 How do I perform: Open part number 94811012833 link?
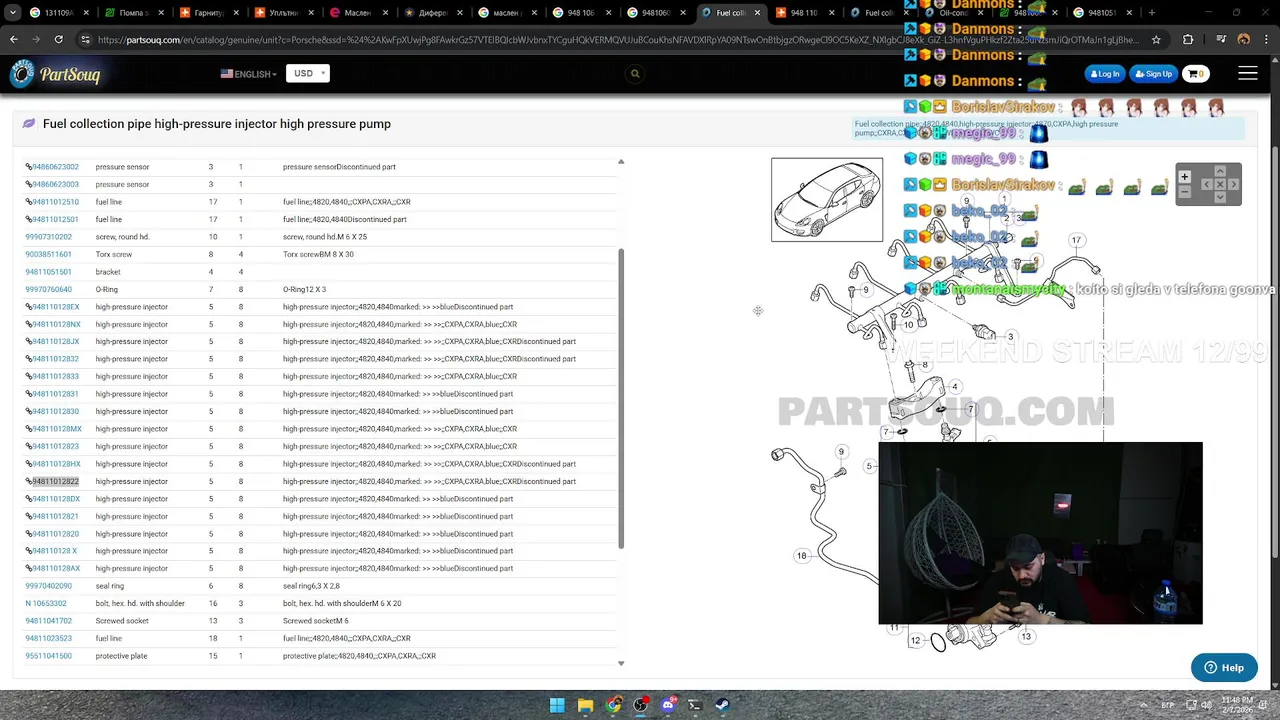55,376
